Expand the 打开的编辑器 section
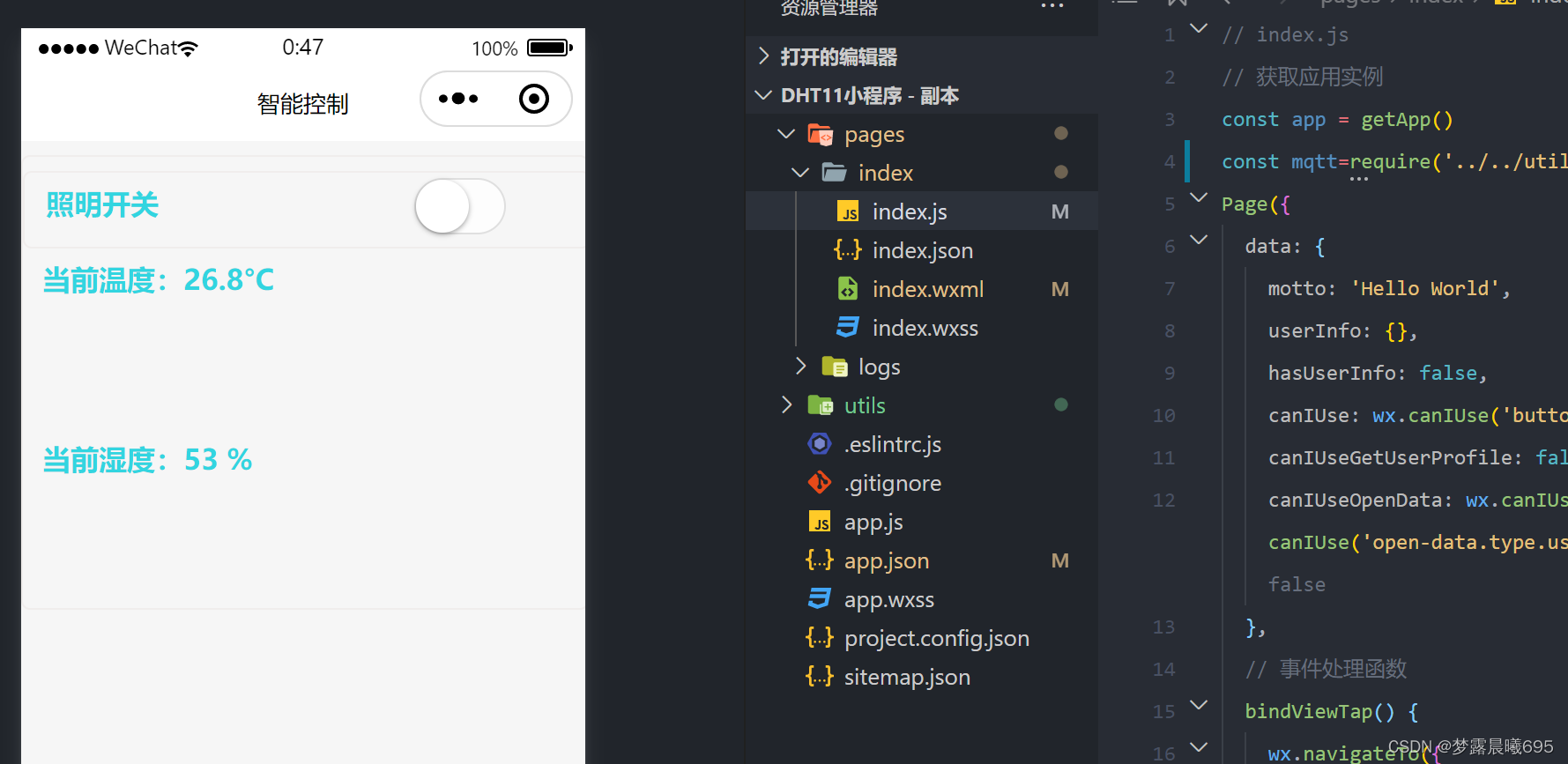Image resolution: width=1568 pixels, height=764 pixels. (x=763, y=57)
